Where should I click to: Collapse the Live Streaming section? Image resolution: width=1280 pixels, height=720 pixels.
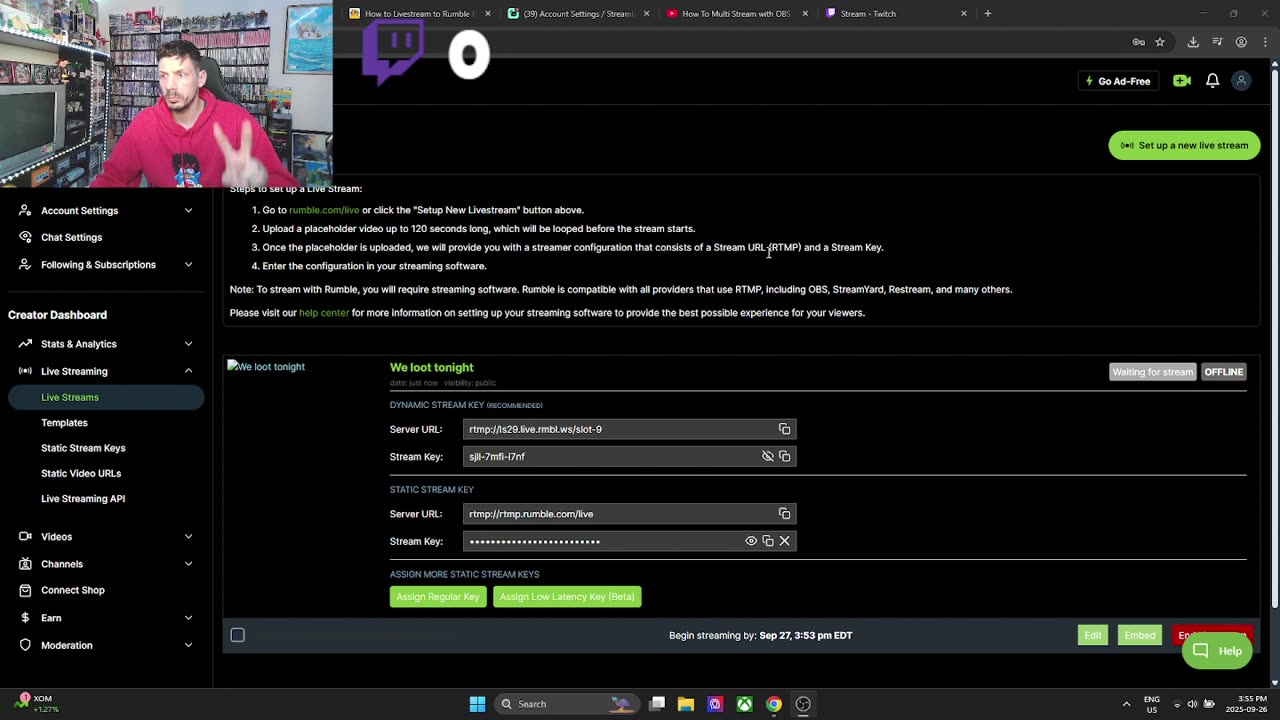(105, 371)
